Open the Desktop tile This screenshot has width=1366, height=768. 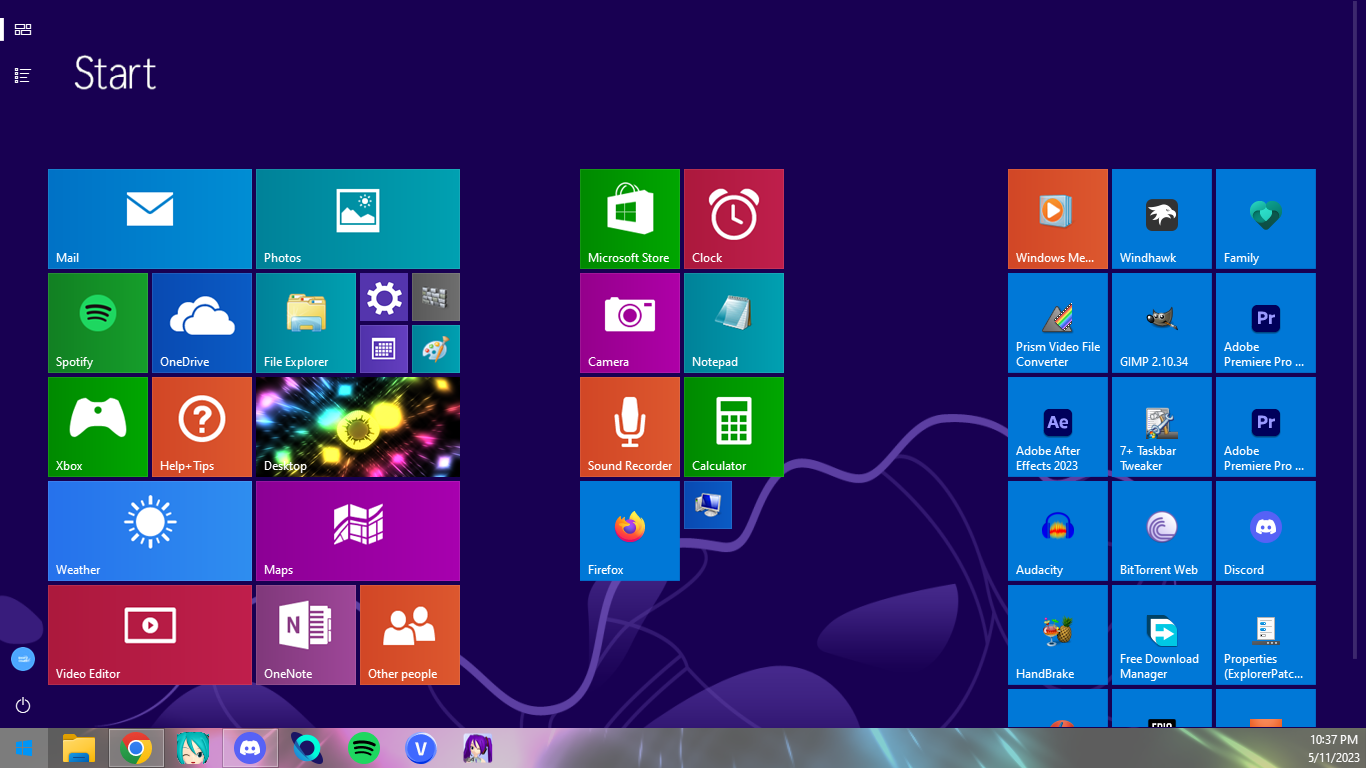358,427
